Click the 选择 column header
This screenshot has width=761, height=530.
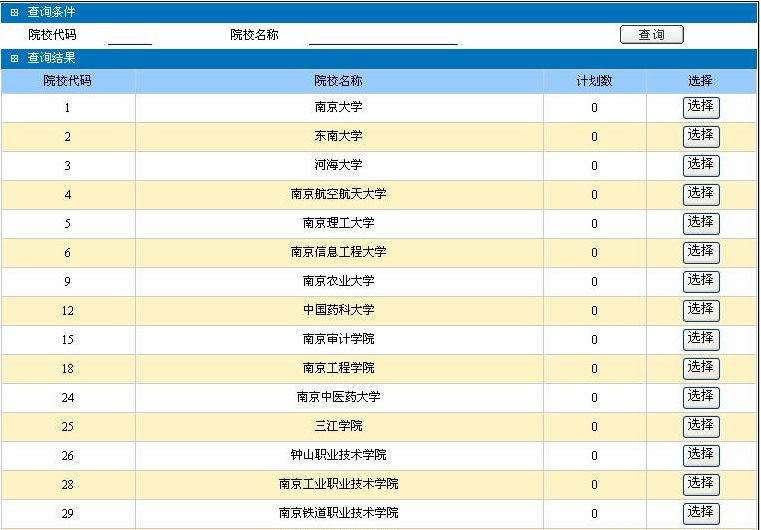pyautogui.click(x=701, y=81)
